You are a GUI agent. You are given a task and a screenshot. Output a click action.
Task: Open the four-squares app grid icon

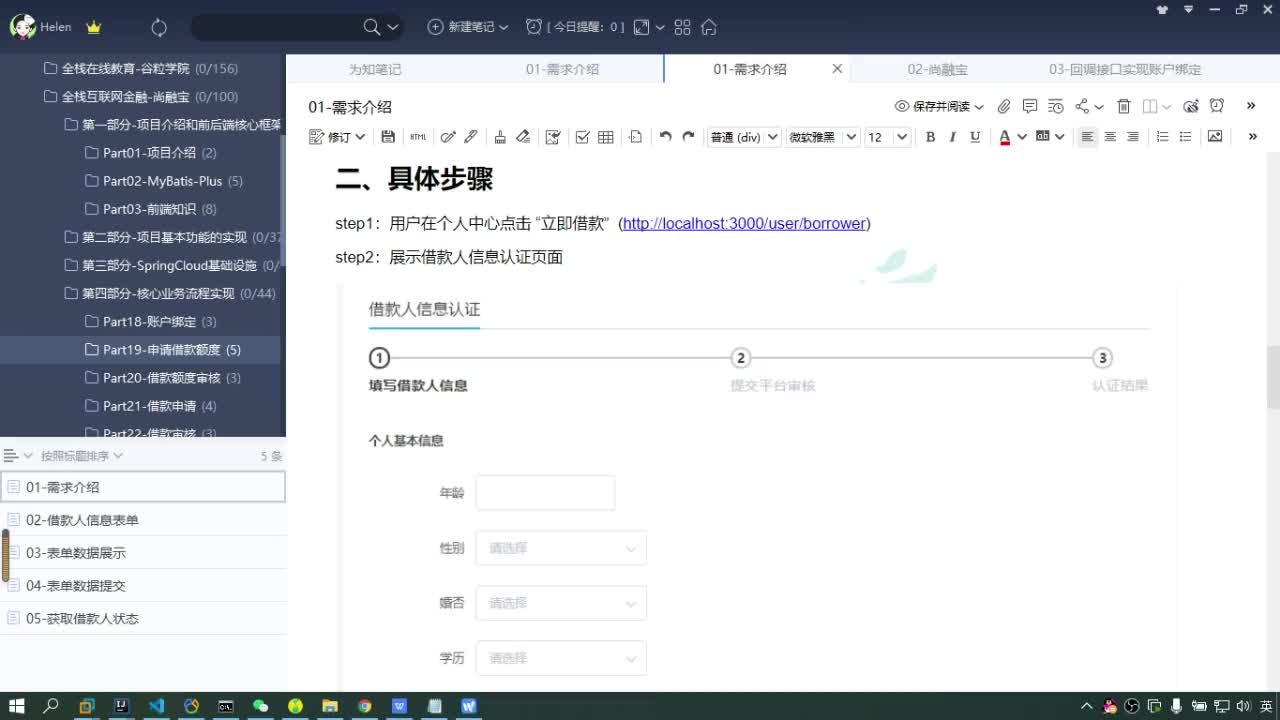[x=683, y=27]
